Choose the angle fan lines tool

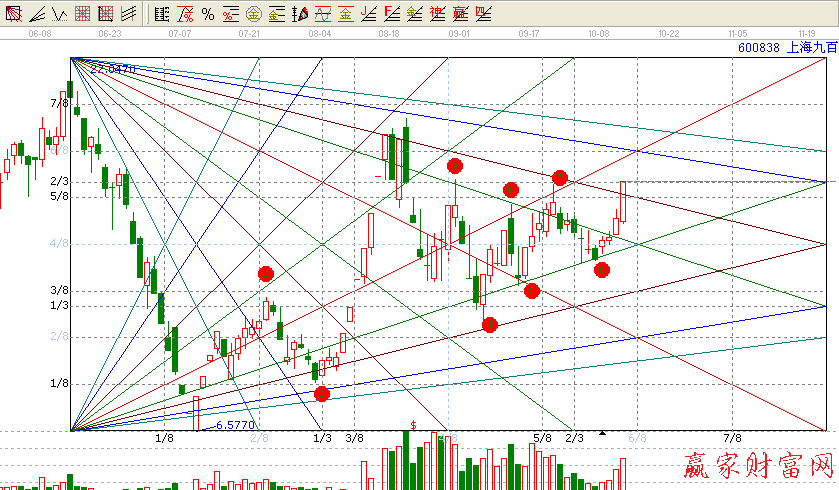(37, 13)
